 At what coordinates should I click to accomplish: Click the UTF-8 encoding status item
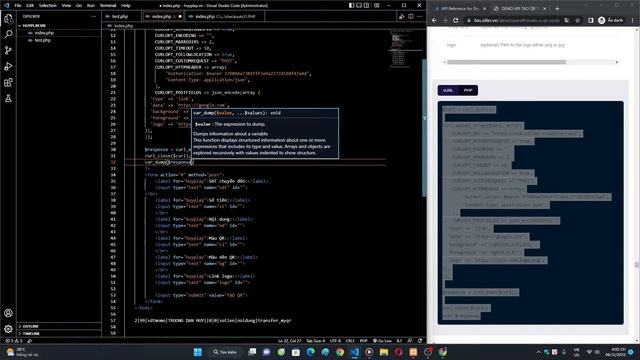click(335, 341)
